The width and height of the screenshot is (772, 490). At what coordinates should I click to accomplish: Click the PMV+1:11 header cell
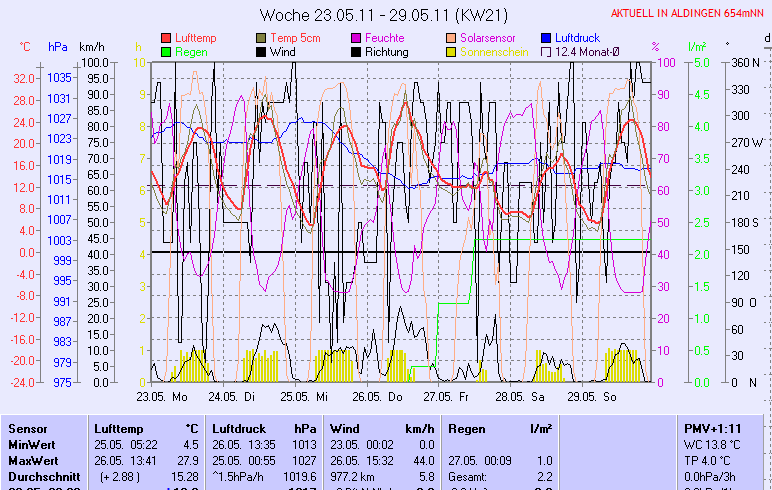(711, 428)
